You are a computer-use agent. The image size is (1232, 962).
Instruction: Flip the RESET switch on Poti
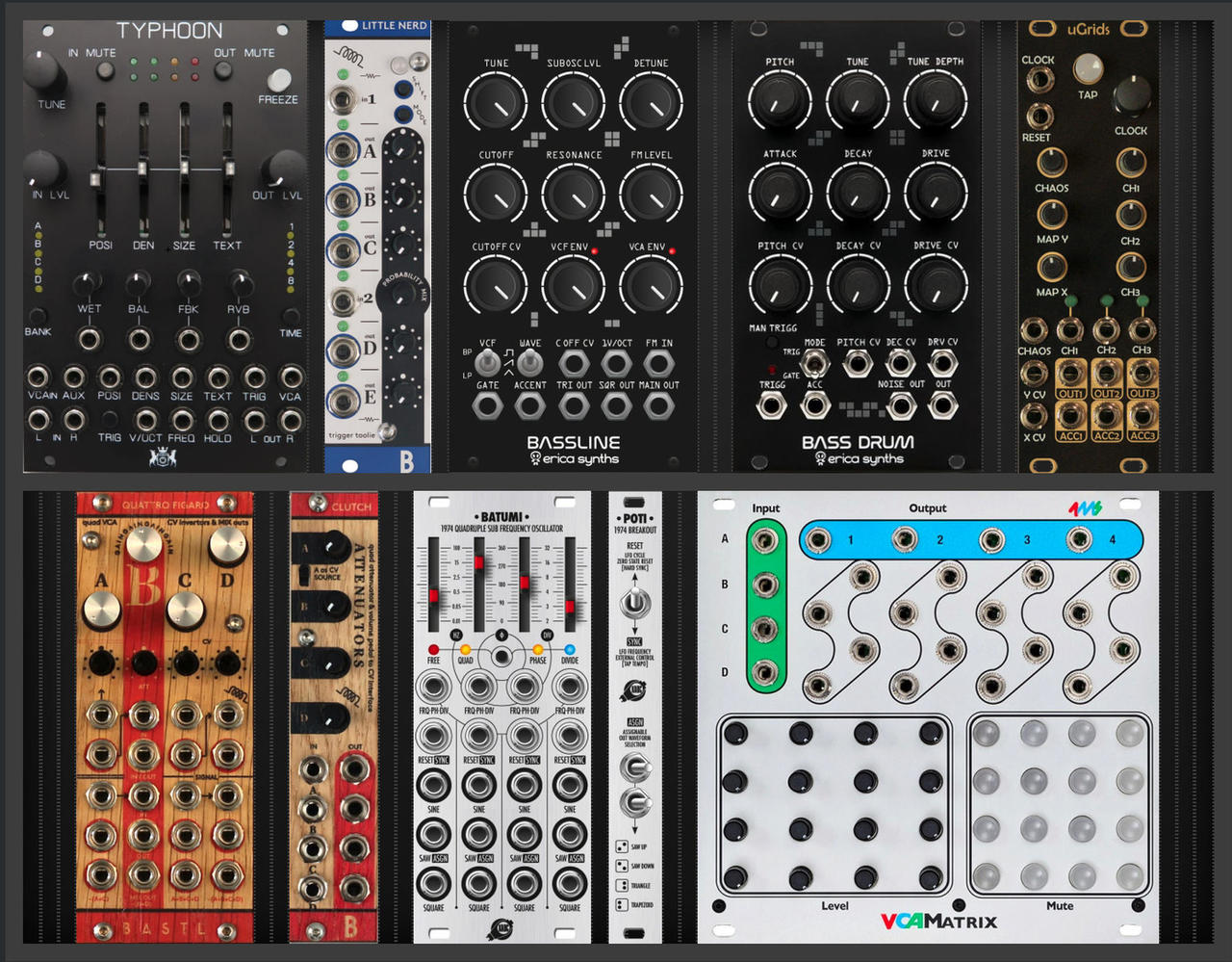[634, 604]
